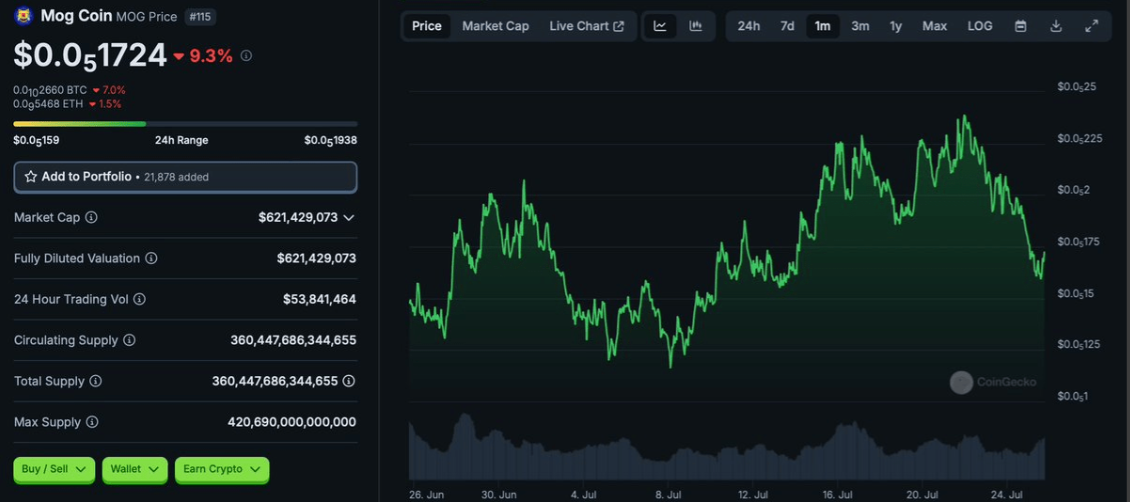Click the 24h Range progress bar
Image resolution: width=1130 pixels, height=502 pixels.
click(185, 124)
